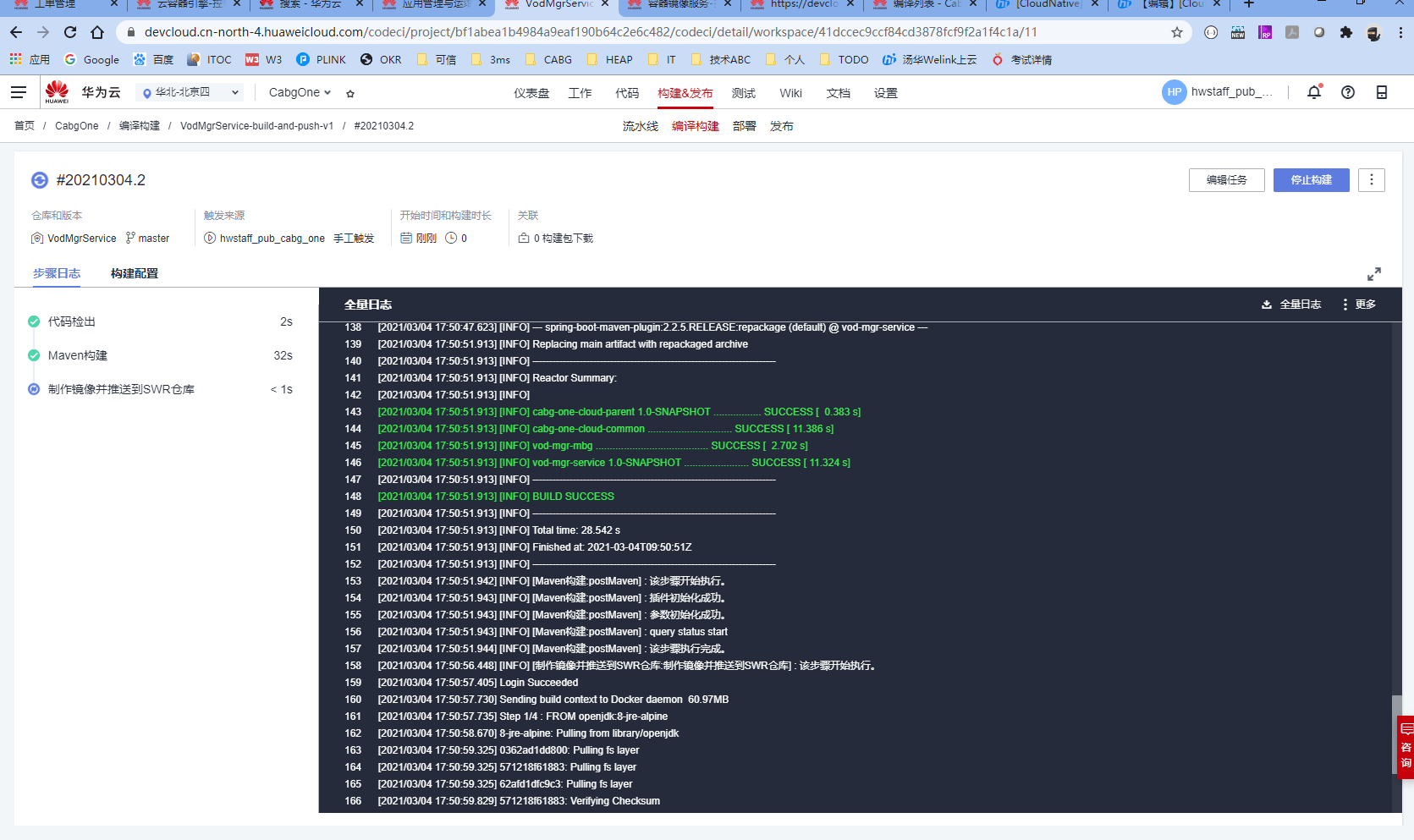Open the hamburger navigation menu

[x=19, y=92]
